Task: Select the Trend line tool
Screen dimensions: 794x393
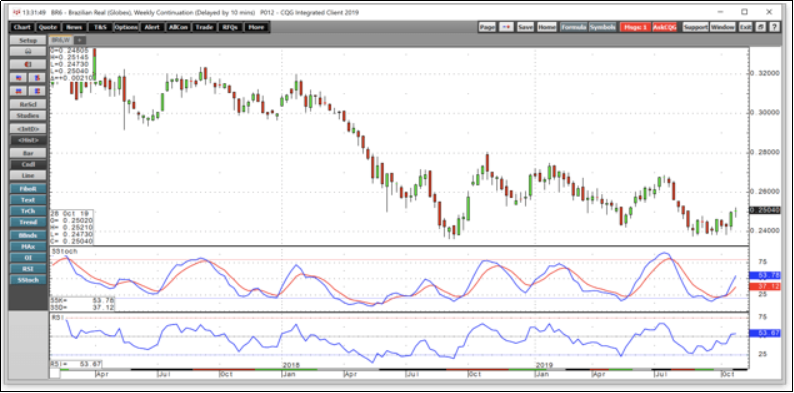Action: [28, 223]
